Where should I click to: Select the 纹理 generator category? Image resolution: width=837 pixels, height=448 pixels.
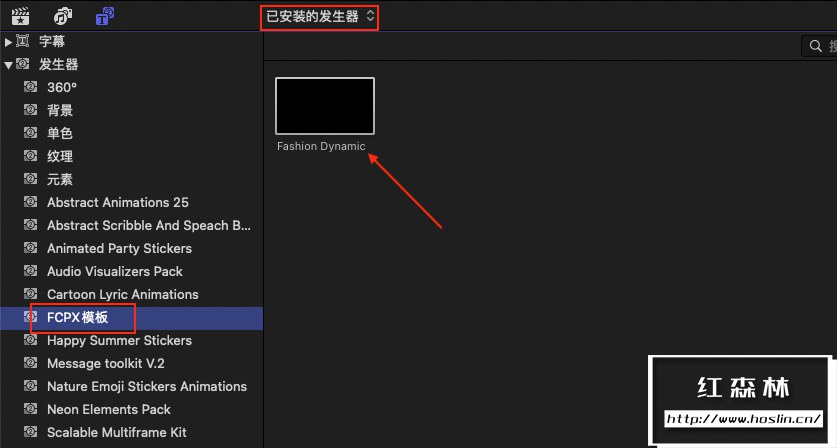point(131,156)
